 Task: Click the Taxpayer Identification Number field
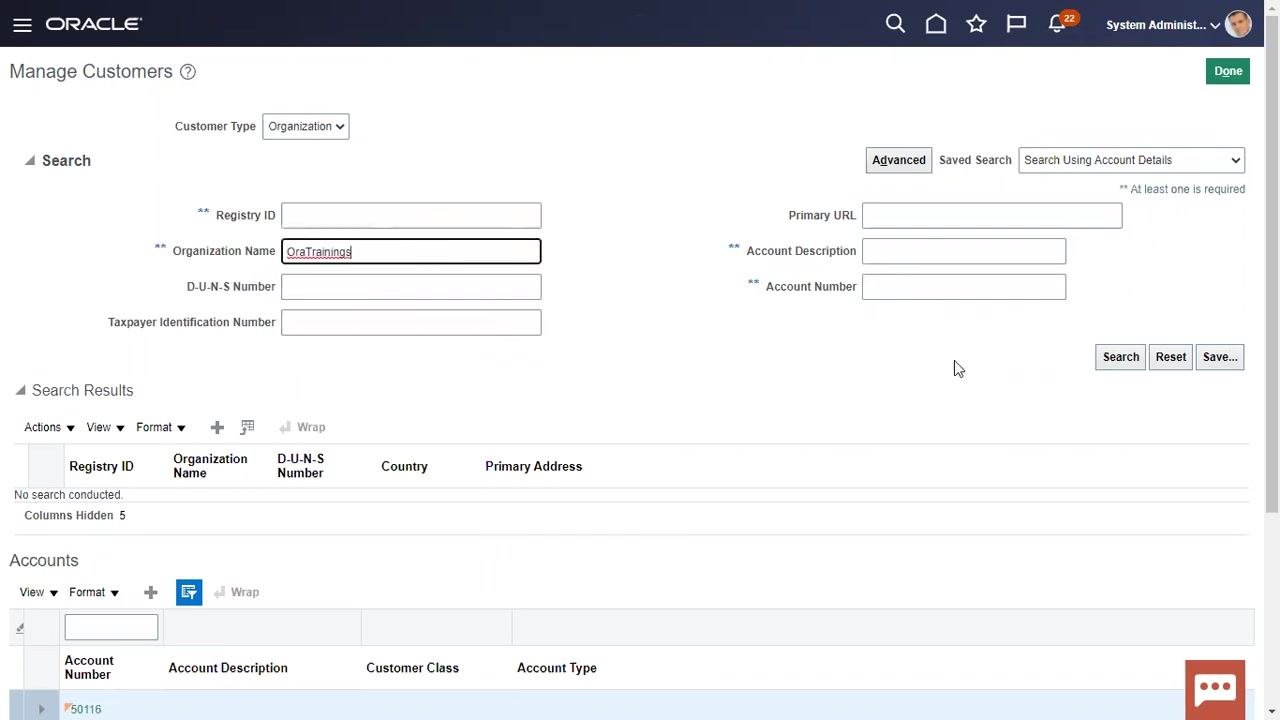point(411,322)
